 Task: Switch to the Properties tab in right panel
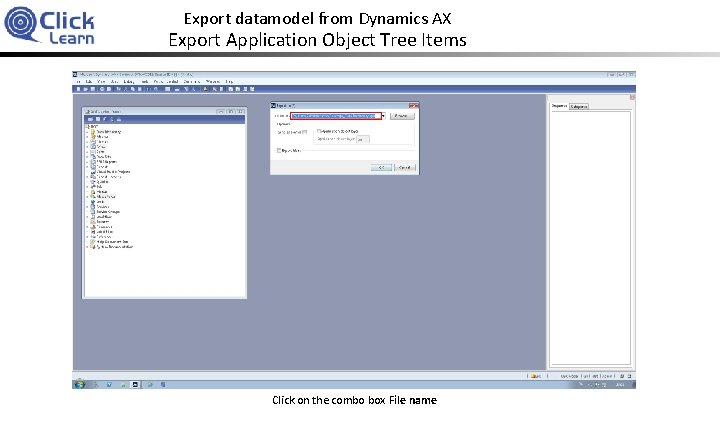559,106
